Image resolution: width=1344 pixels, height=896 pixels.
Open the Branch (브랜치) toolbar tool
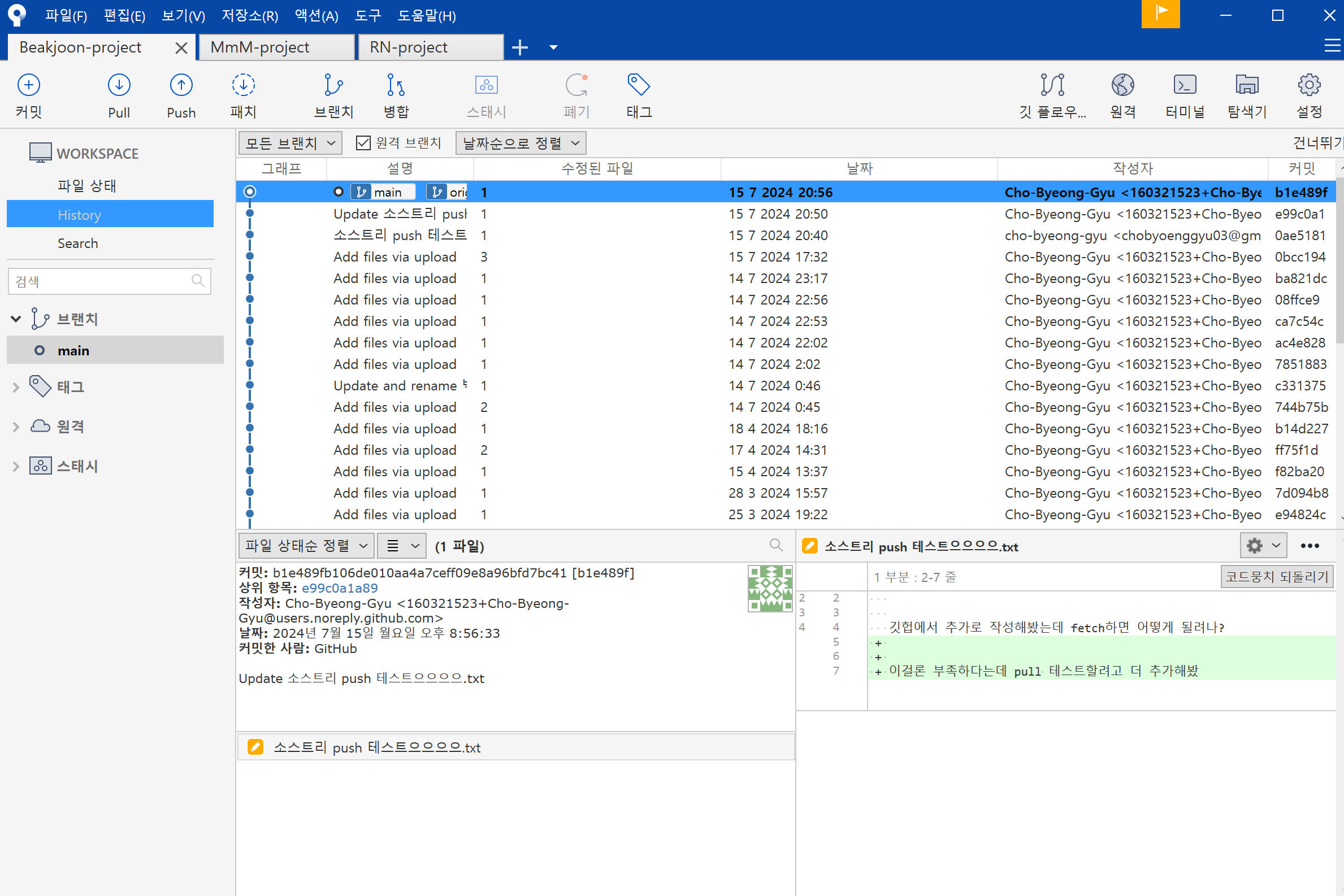(x=334, y=95)
